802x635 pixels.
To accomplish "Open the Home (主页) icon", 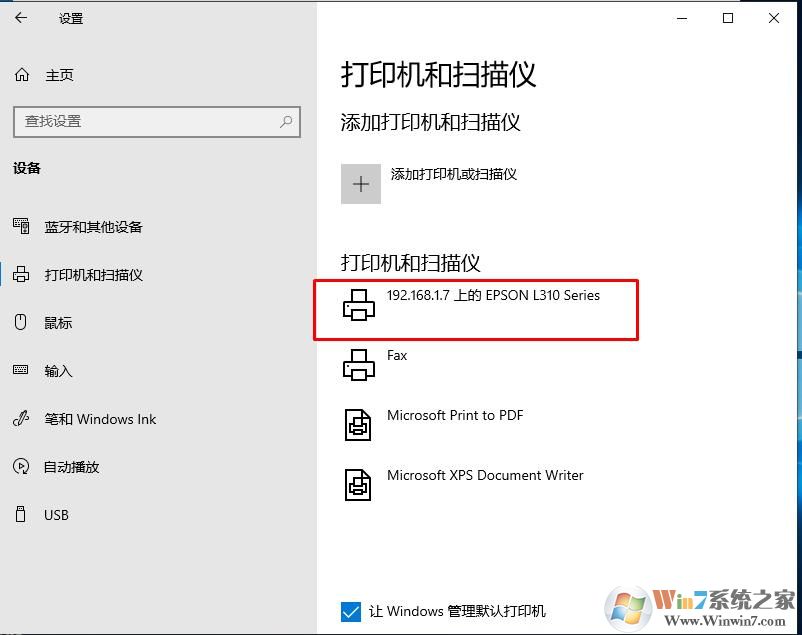I will 22,75.
